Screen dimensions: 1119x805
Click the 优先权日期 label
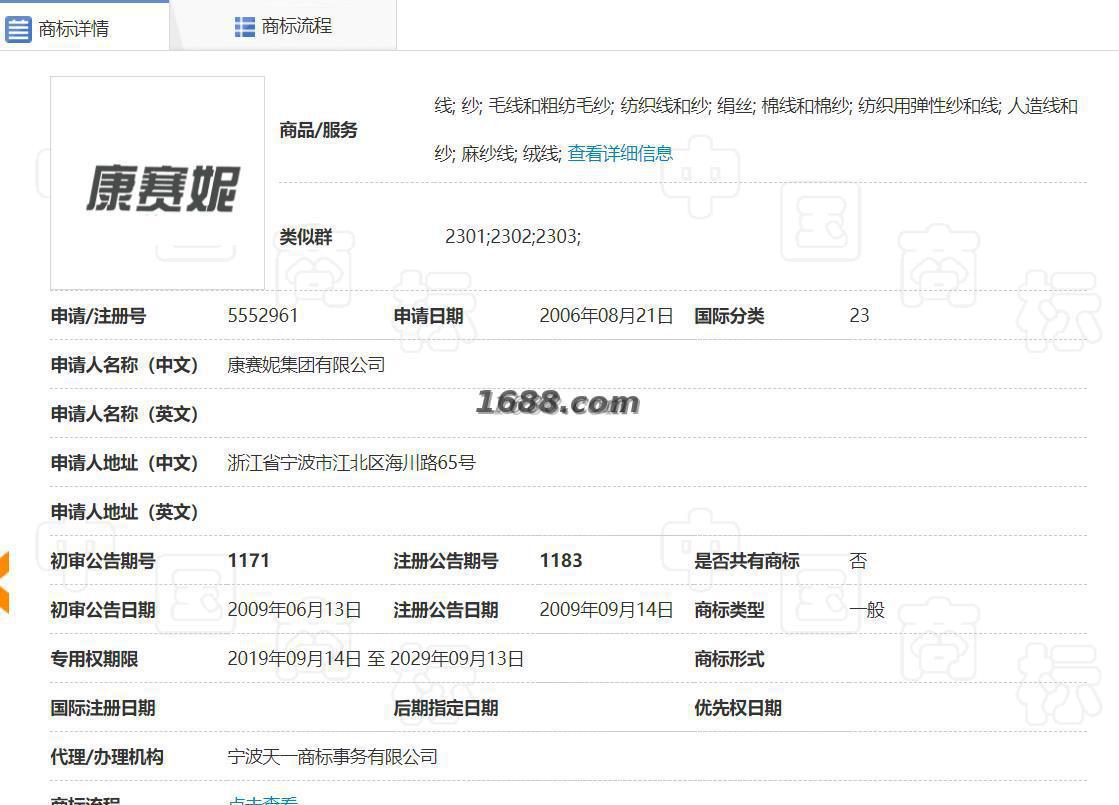coord(738,708)
